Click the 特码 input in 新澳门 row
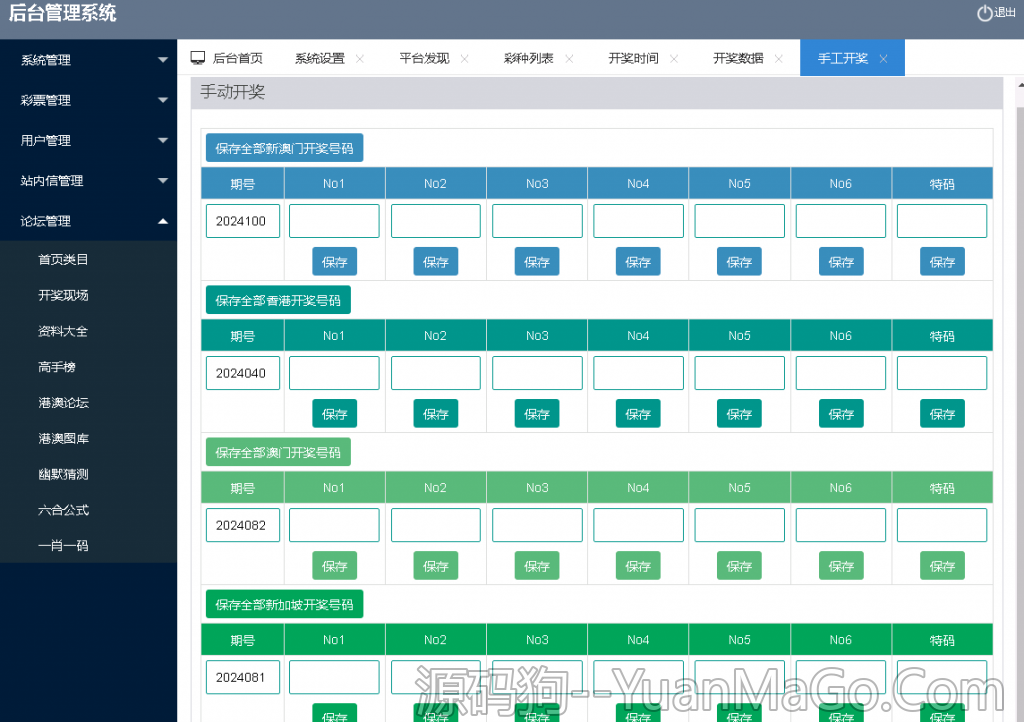The image size is (1024, 722). (x=941, y=221)
